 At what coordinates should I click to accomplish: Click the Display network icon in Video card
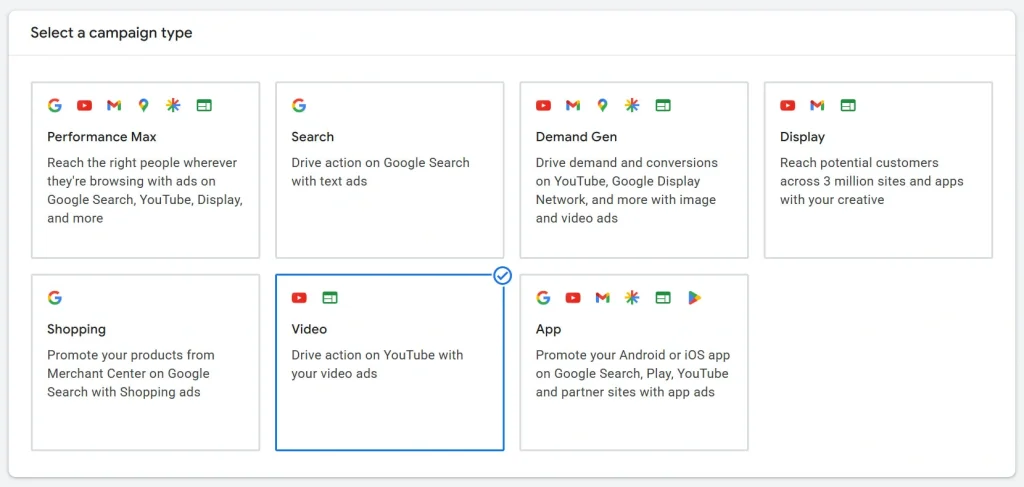coord(330,298)
